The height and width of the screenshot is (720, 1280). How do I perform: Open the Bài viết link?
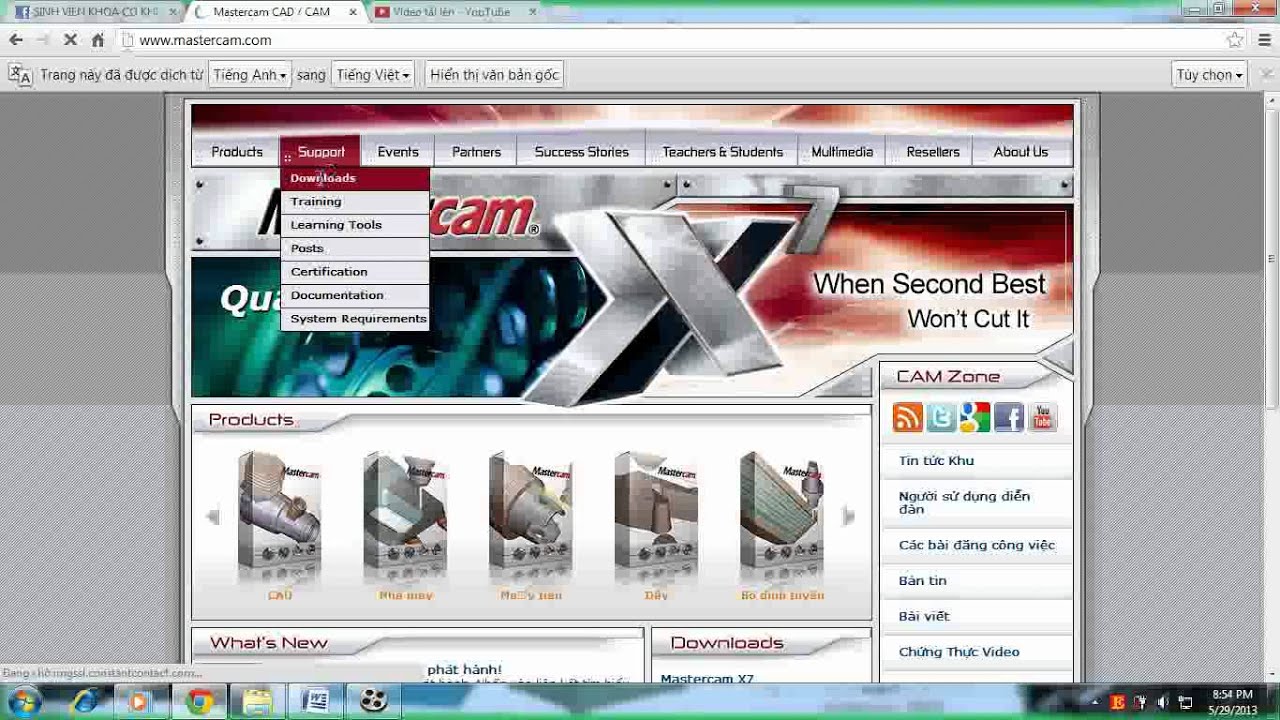click(x=924, y=616)
